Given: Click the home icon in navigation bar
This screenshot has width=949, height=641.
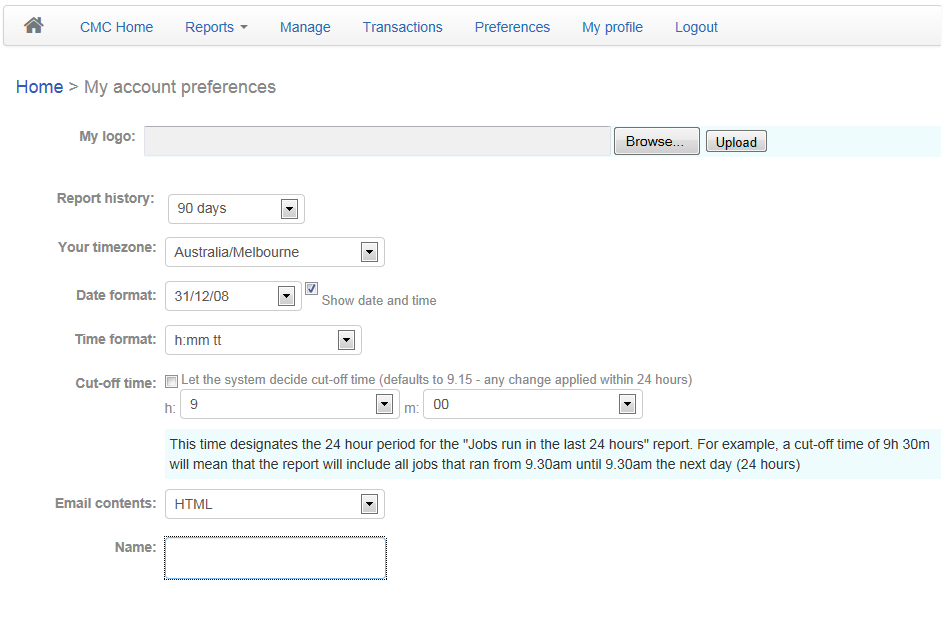Looking at the screenshot, I should [x=34, y=25].
